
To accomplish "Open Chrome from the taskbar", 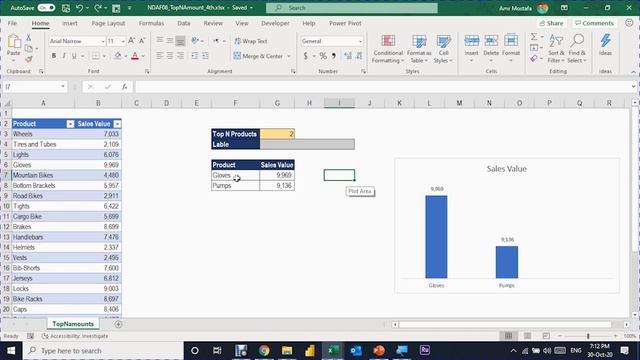I will [x=264, y=351].
